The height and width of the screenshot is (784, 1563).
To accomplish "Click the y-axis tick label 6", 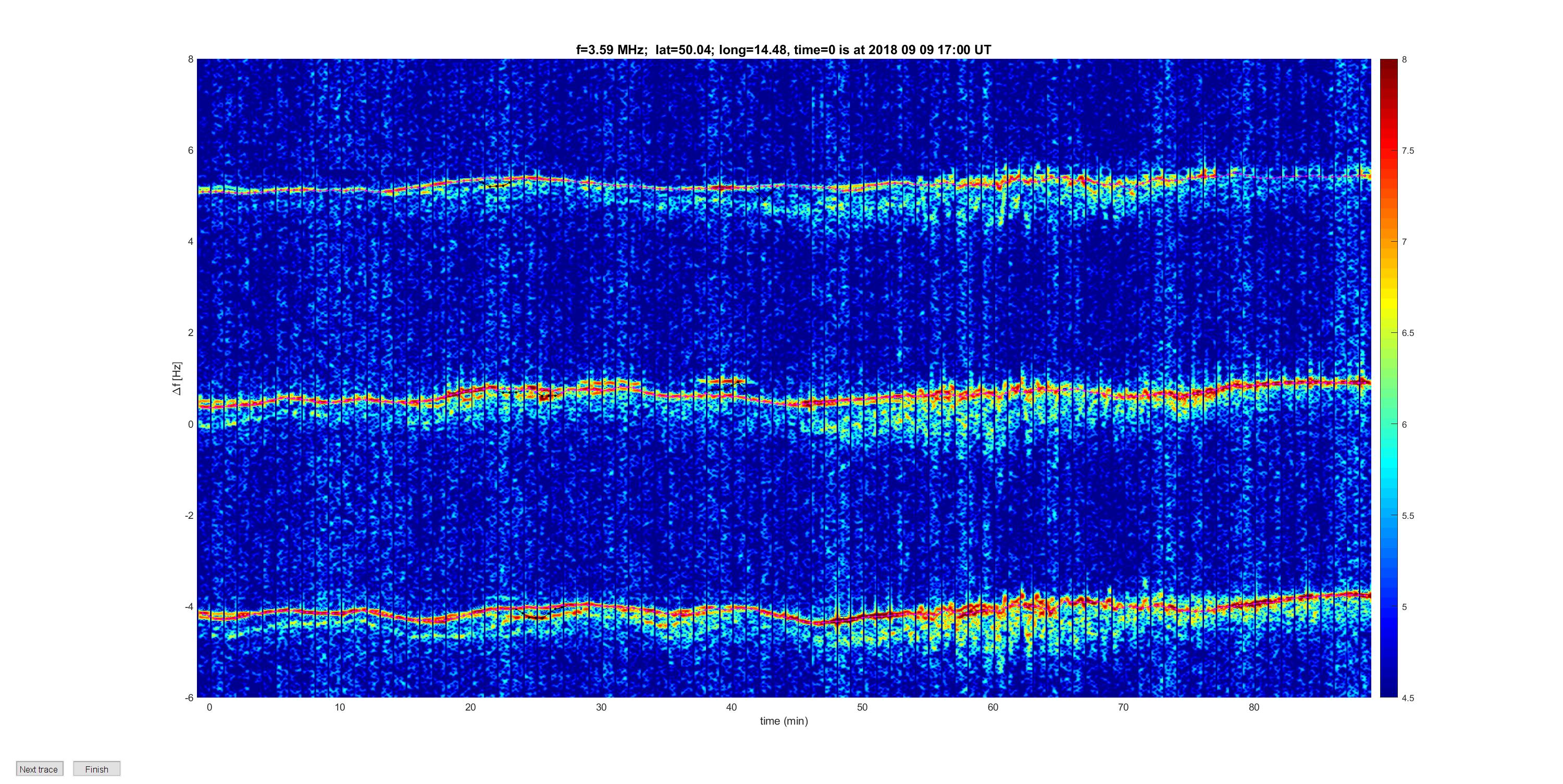I will (191, 150).
